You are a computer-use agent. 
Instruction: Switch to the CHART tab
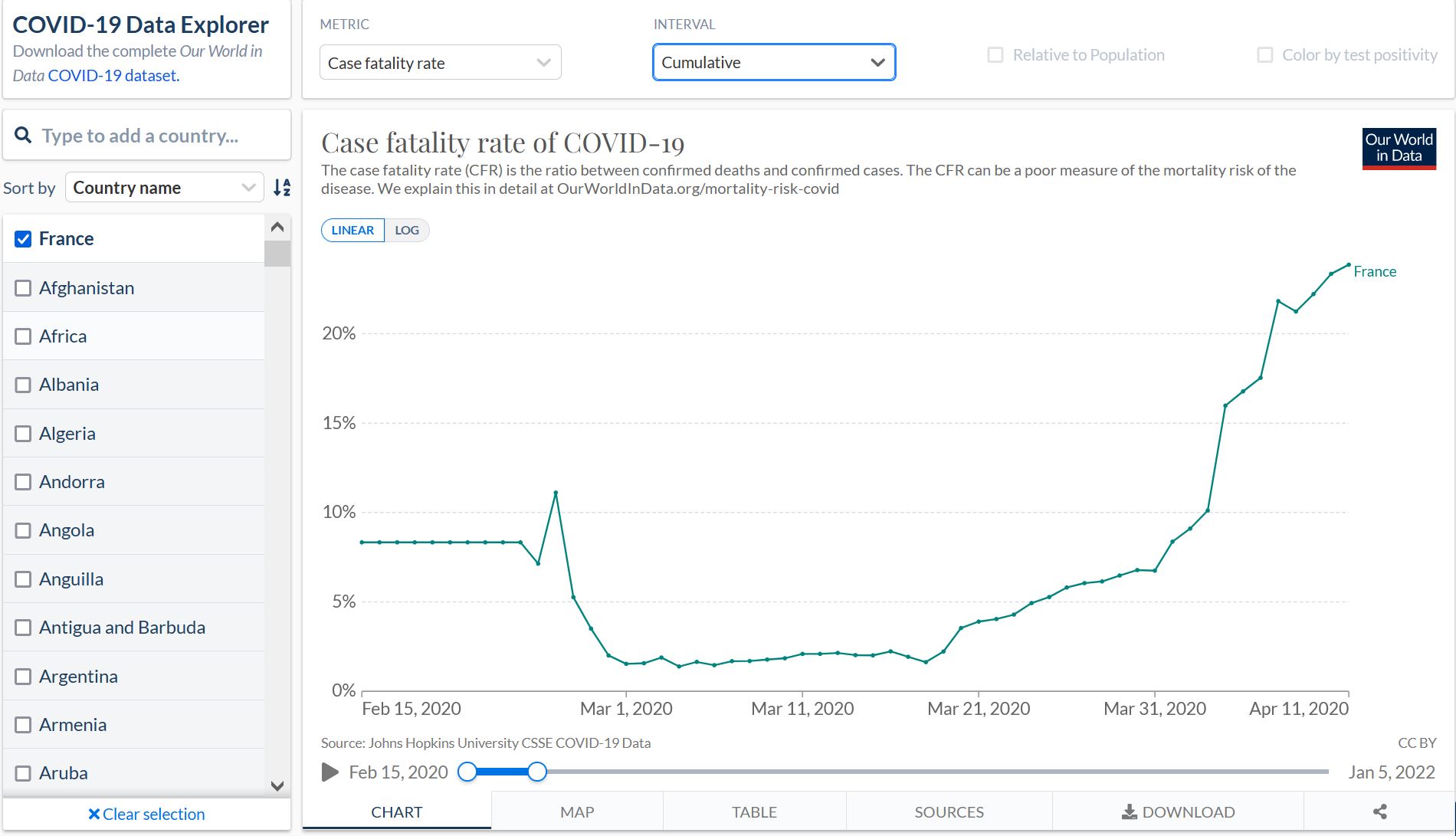pos(397,811)
